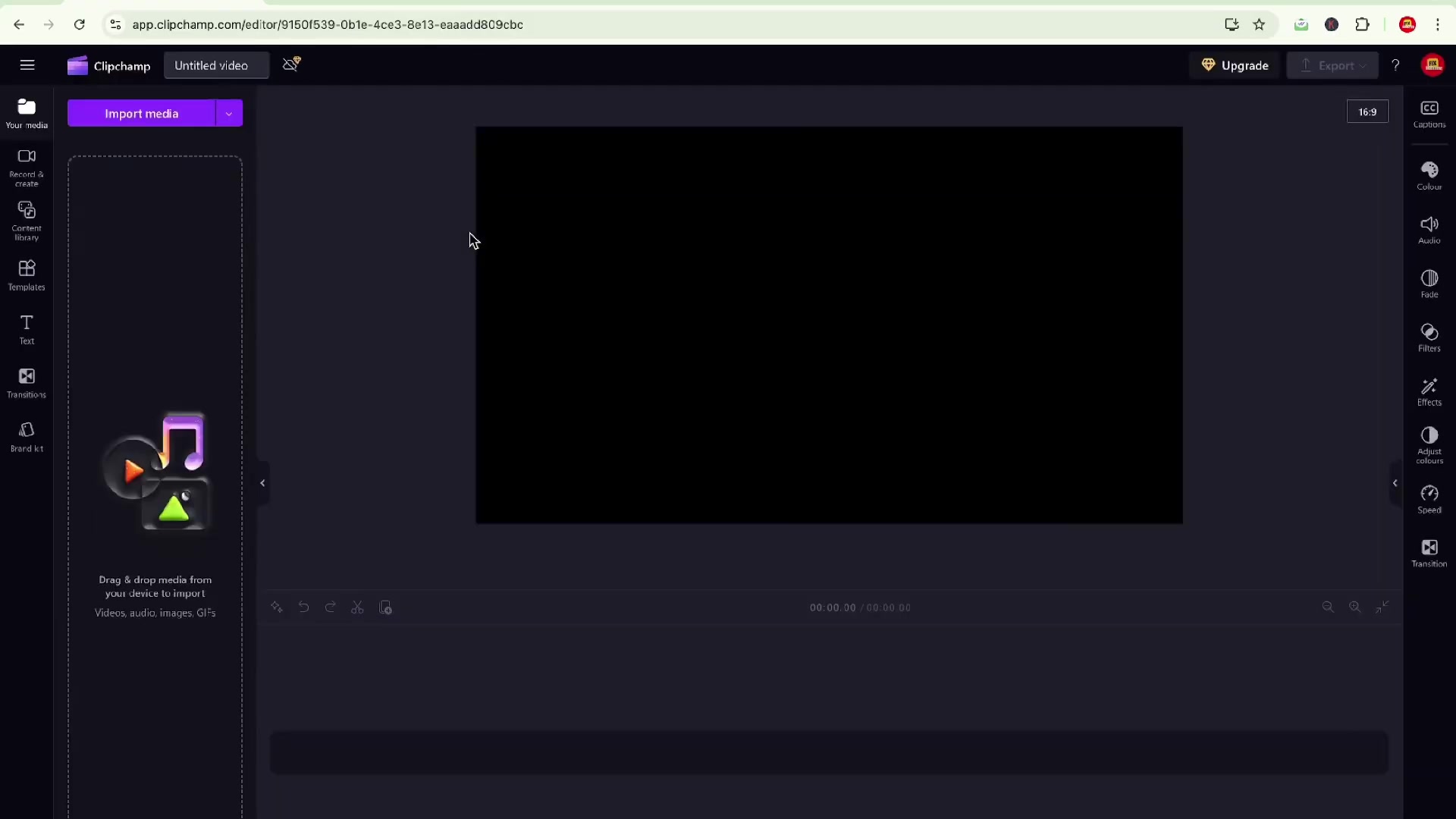Open the Transitions sidebar panel
This screenshot has width=1456, height=819.
pos(27,381)
